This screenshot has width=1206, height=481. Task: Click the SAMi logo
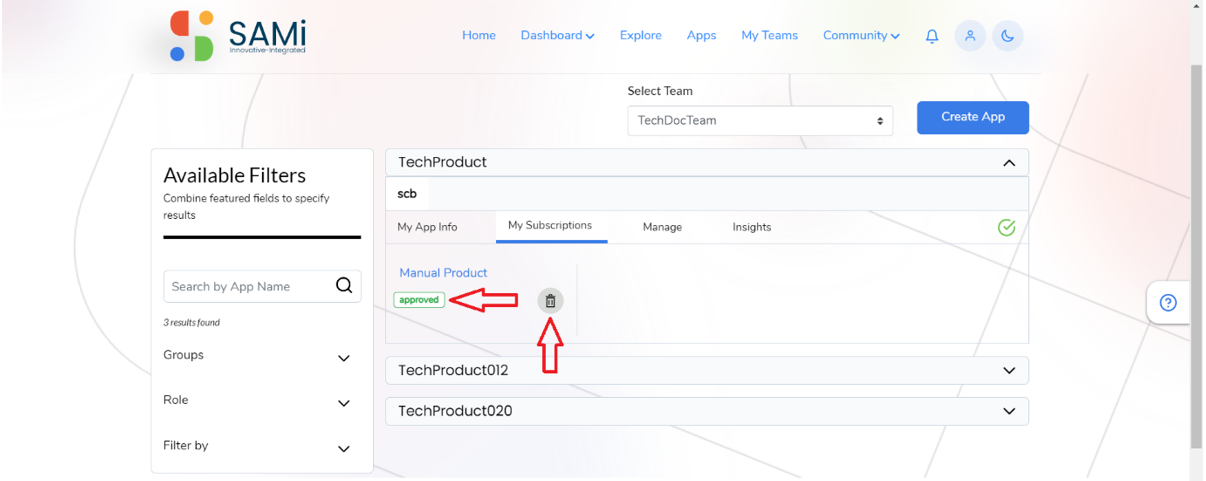coord(237,36)
